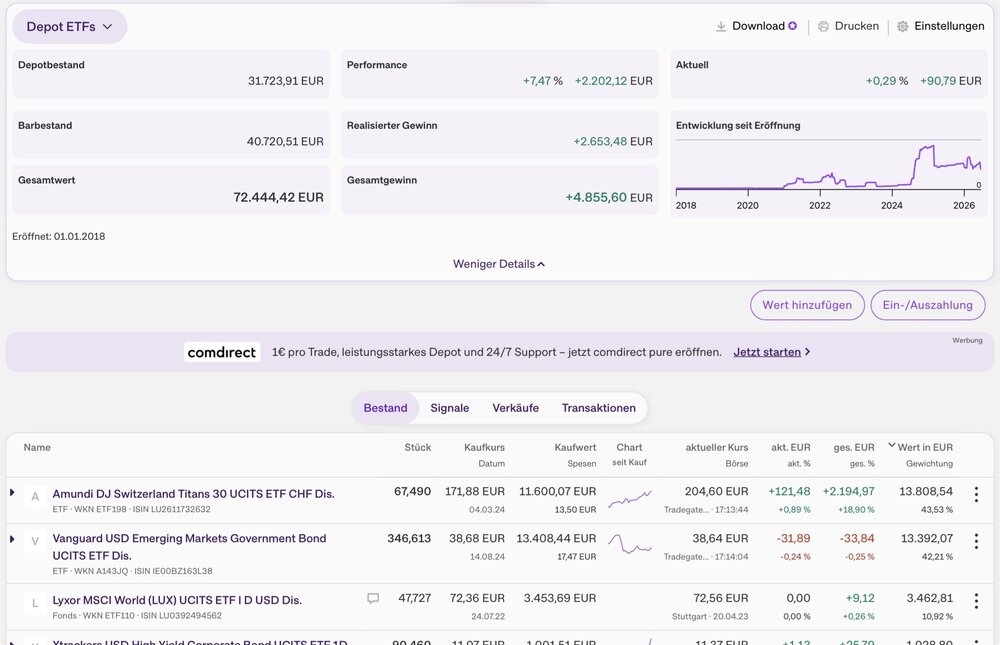Open the comment icon on Lyxor MSCI World row

click(373, 598)
